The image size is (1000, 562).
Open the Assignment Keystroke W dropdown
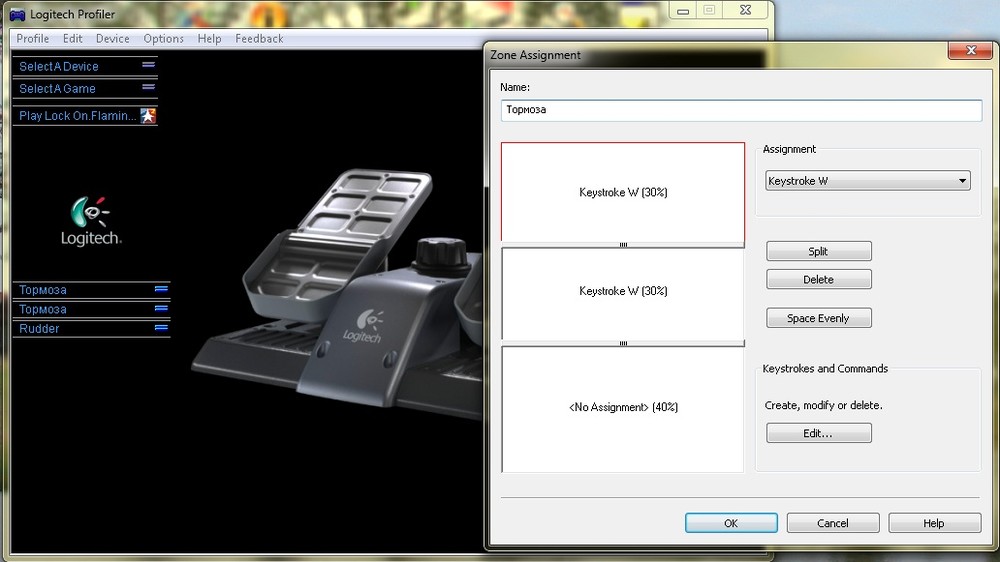(868, 181)
